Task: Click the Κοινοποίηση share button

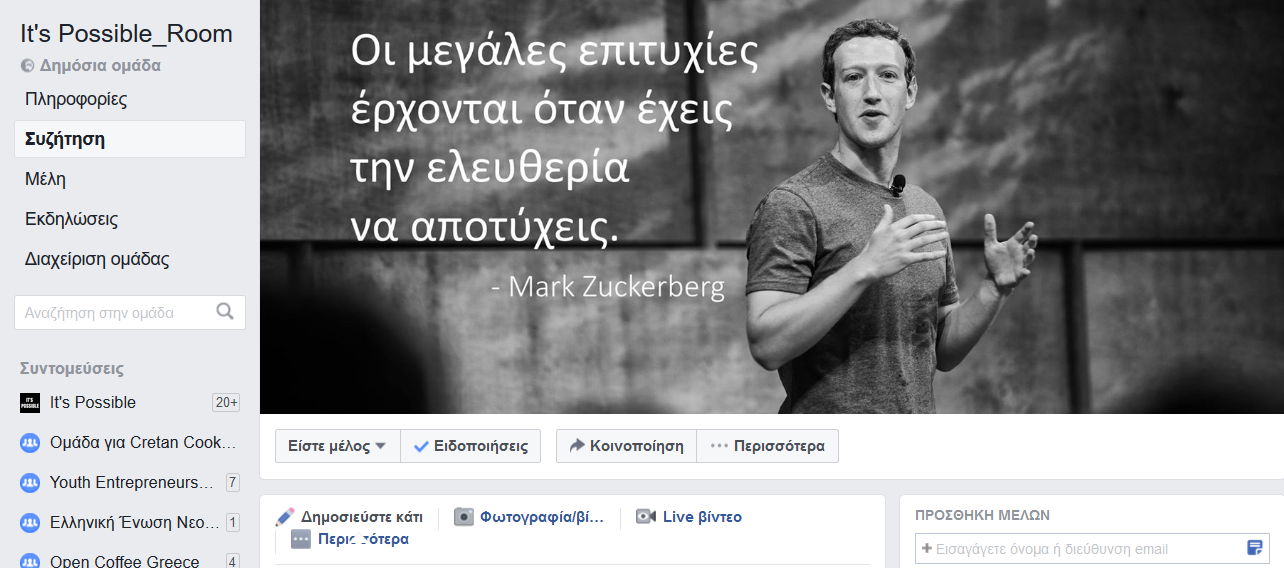Action: click(626, 446)
